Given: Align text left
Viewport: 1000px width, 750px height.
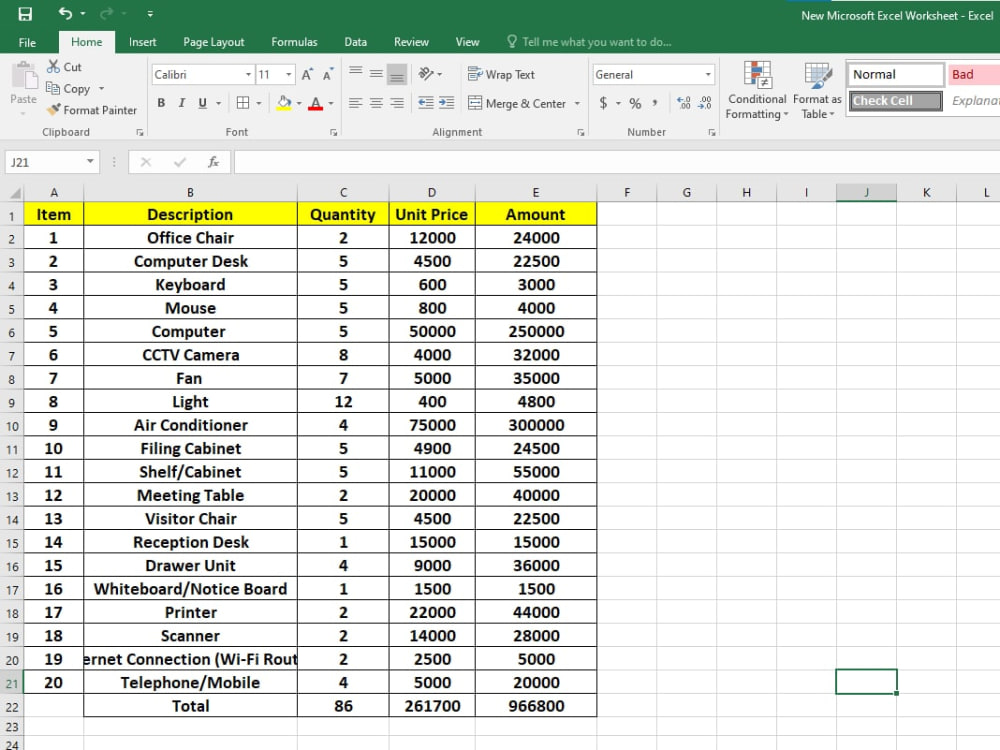Looking at the screenshot, I should click(356, 103).
